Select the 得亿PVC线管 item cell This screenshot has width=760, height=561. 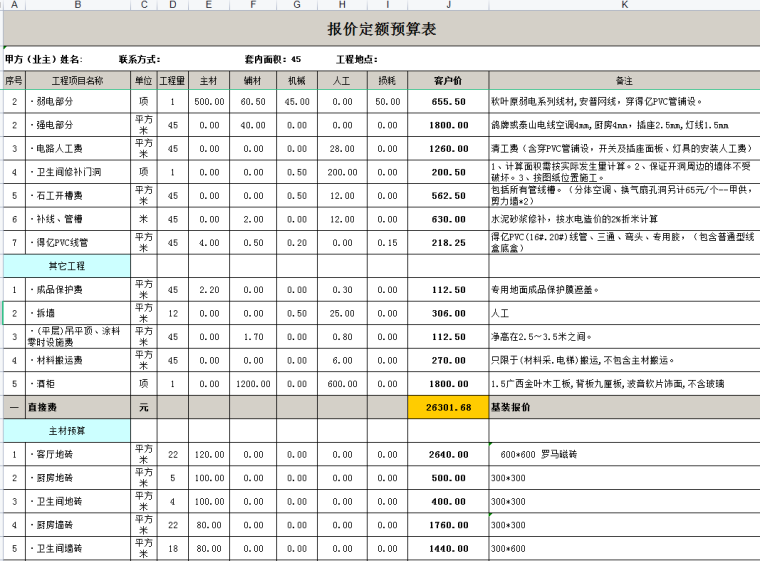pos(78,242)
